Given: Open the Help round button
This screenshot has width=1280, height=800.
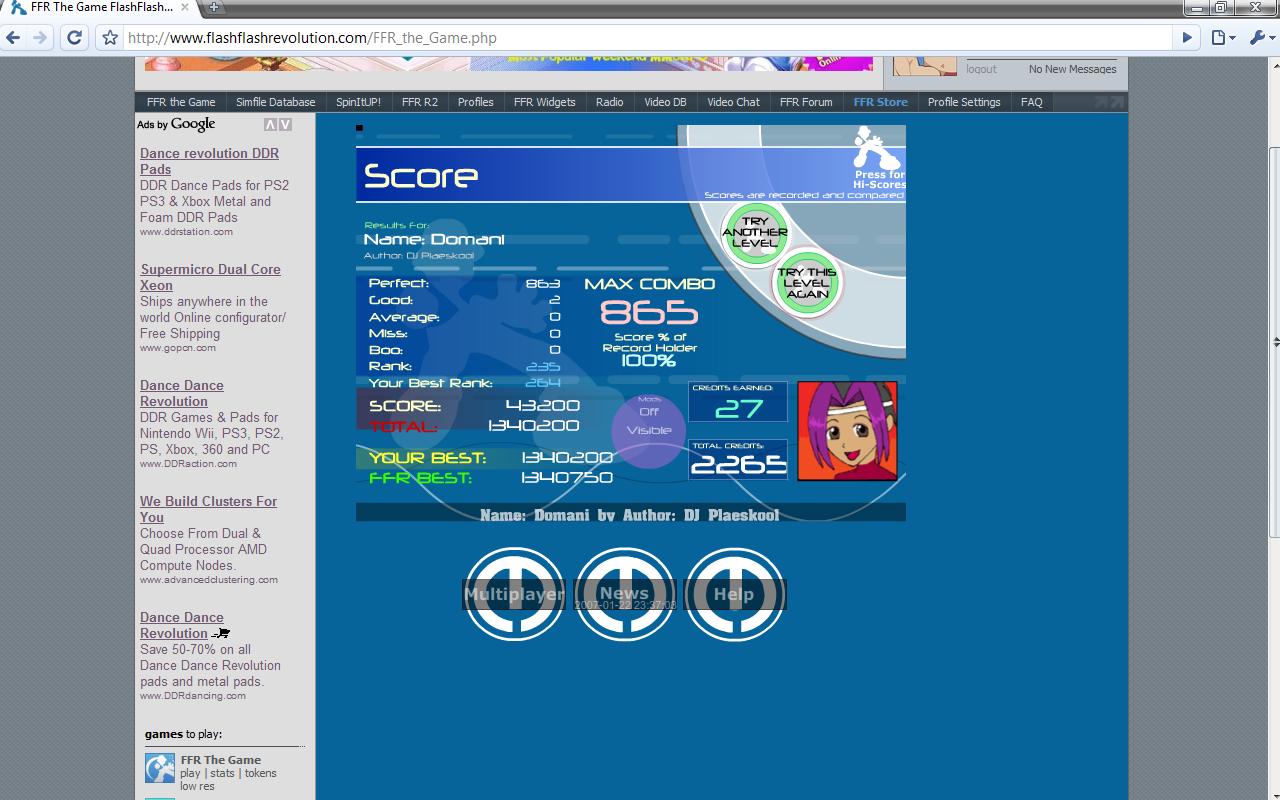Looking at the screenshot, I should coord(734,594).
